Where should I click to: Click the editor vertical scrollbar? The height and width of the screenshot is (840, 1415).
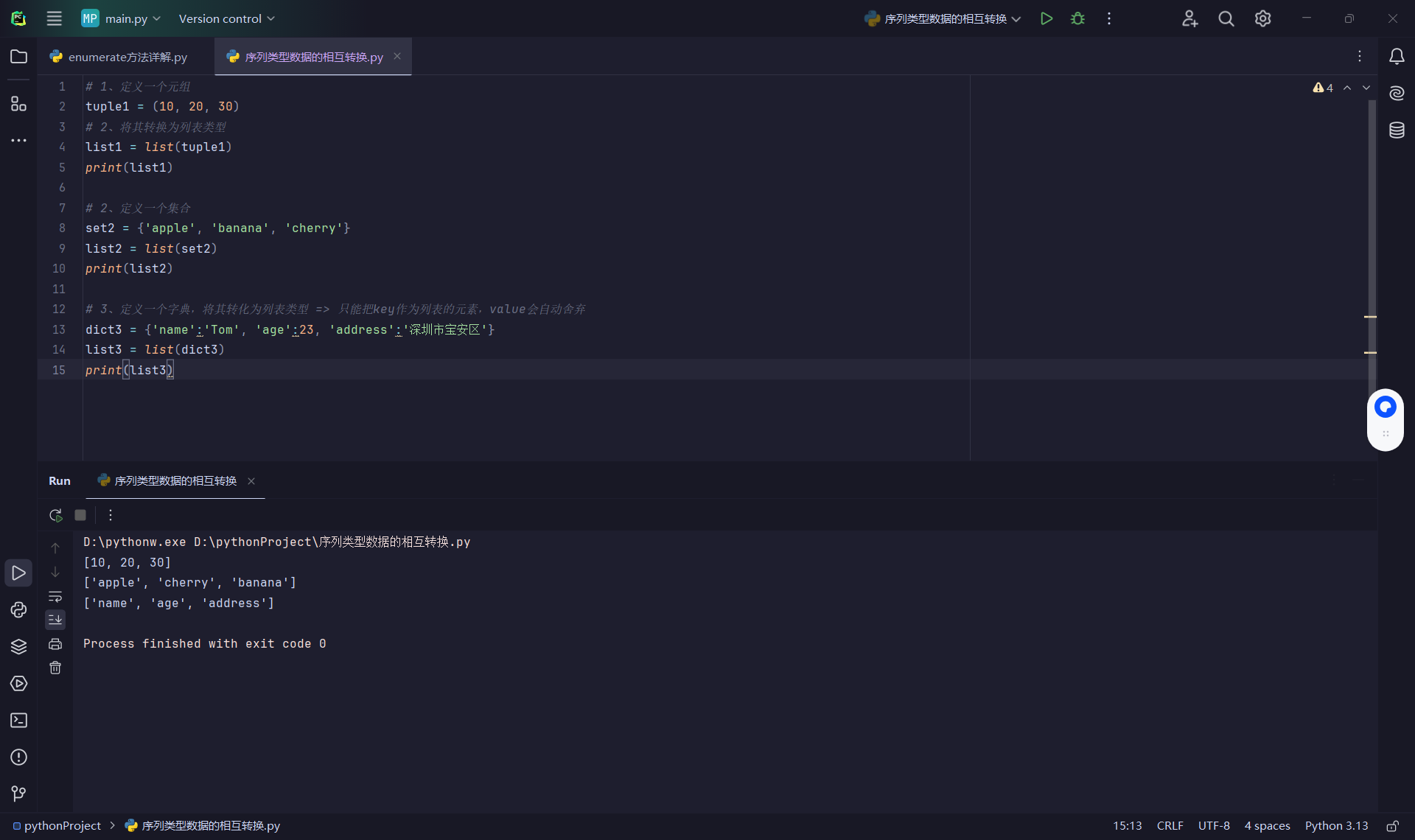coord(1372,221)
